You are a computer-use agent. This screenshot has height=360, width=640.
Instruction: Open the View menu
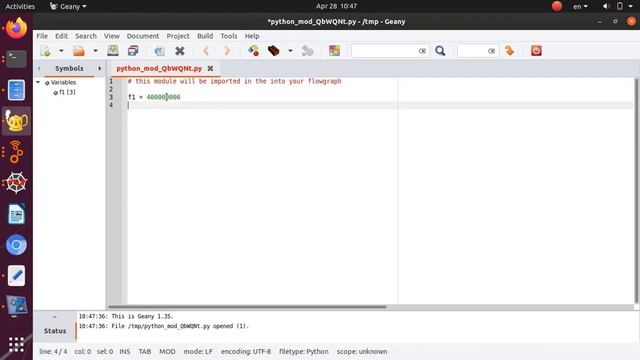[111, 36]
